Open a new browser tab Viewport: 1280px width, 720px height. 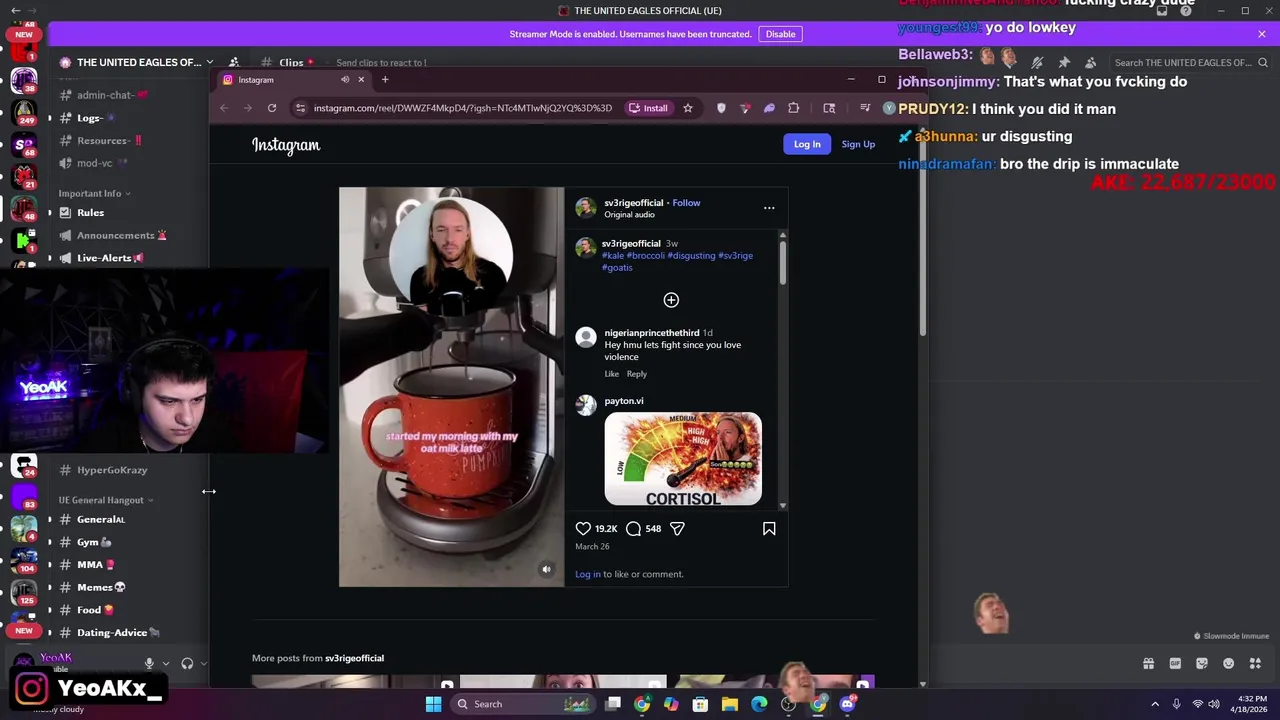pos(385,79)
